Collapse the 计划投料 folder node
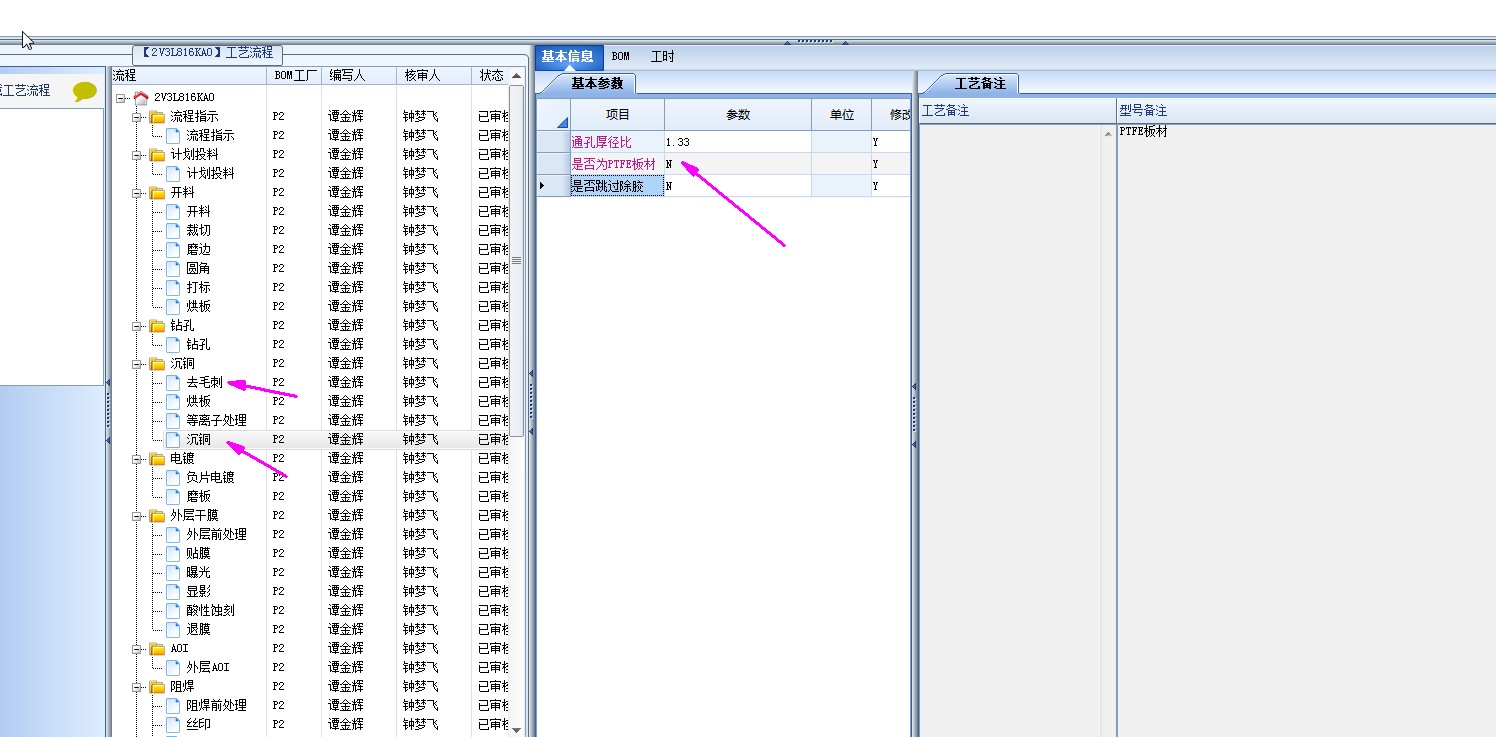 coord(137,154)
